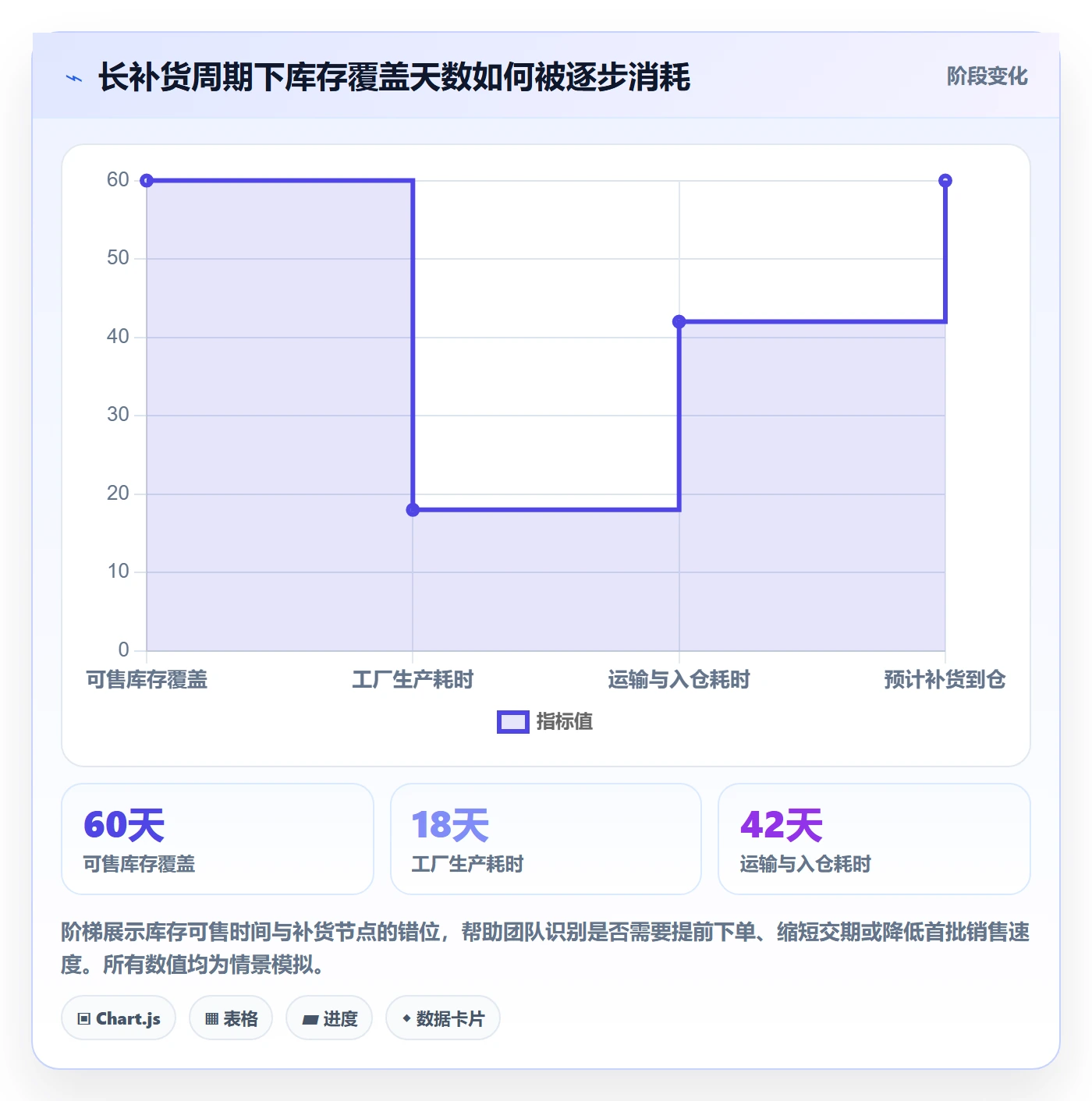The image size is (1092, 1101).
Task: Click the chart data point at 运输与入仓耗时
Action: click(x=679, y=321)
